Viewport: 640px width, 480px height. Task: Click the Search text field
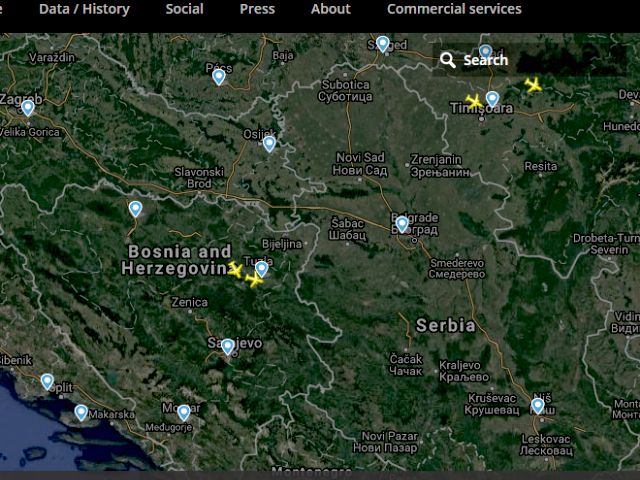[x=530, y=60]
